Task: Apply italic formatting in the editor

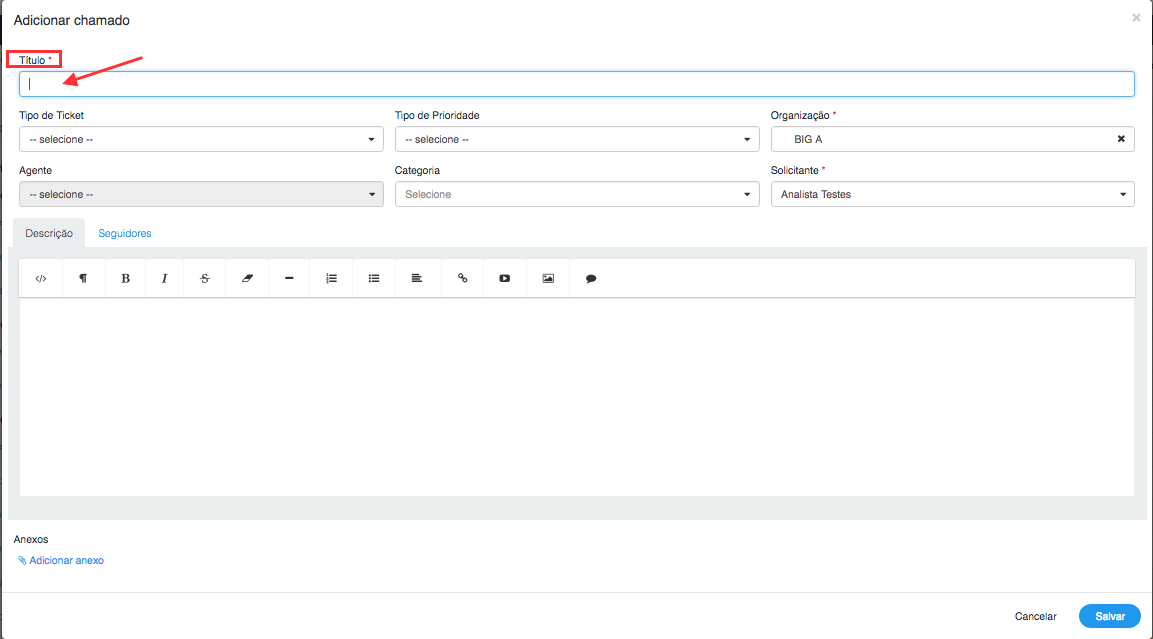Action: [x=165, y=279]
